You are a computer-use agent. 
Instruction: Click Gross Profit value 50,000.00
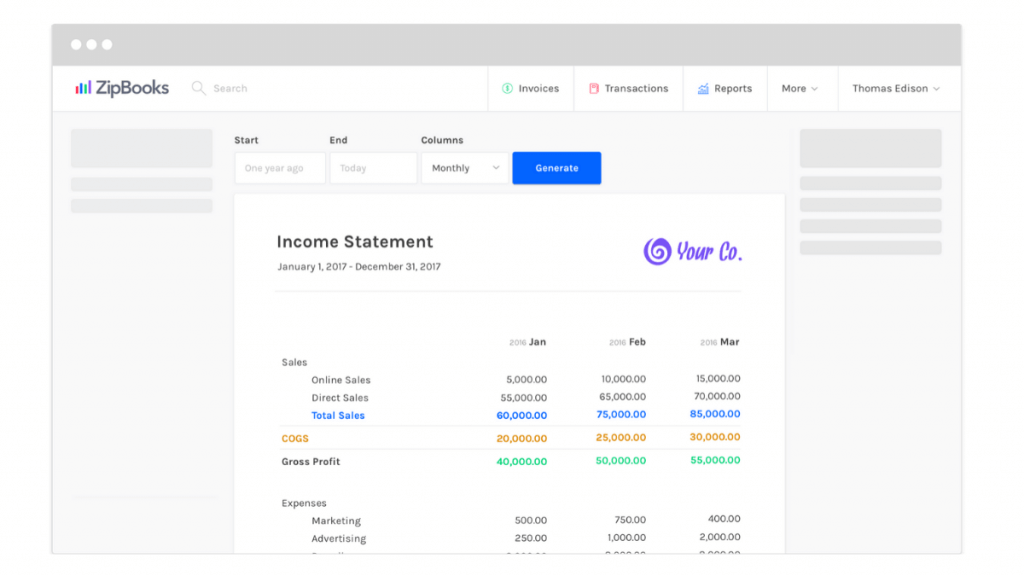point(620,460)
